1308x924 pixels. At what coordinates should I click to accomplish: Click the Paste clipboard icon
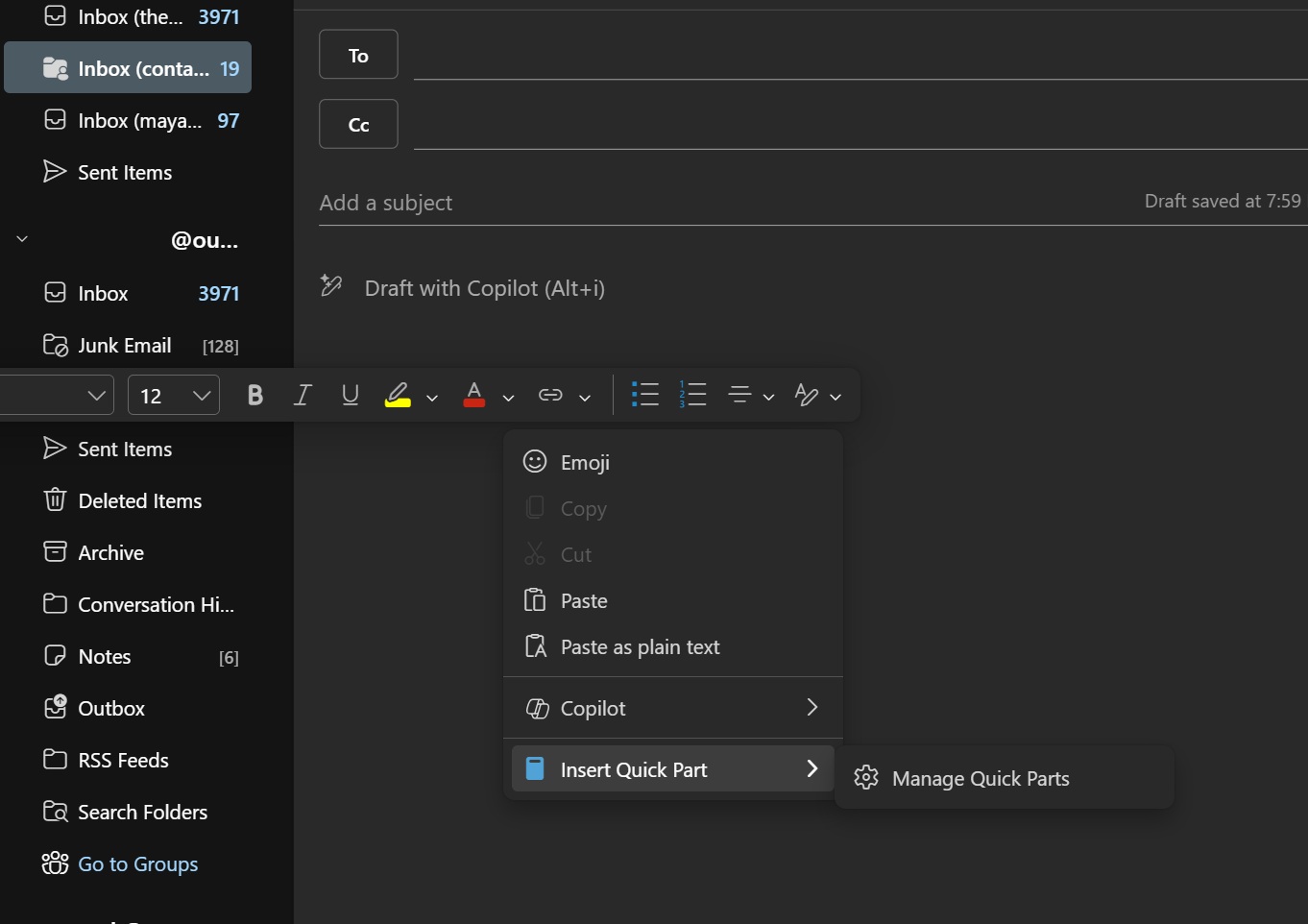coord(535,600)
